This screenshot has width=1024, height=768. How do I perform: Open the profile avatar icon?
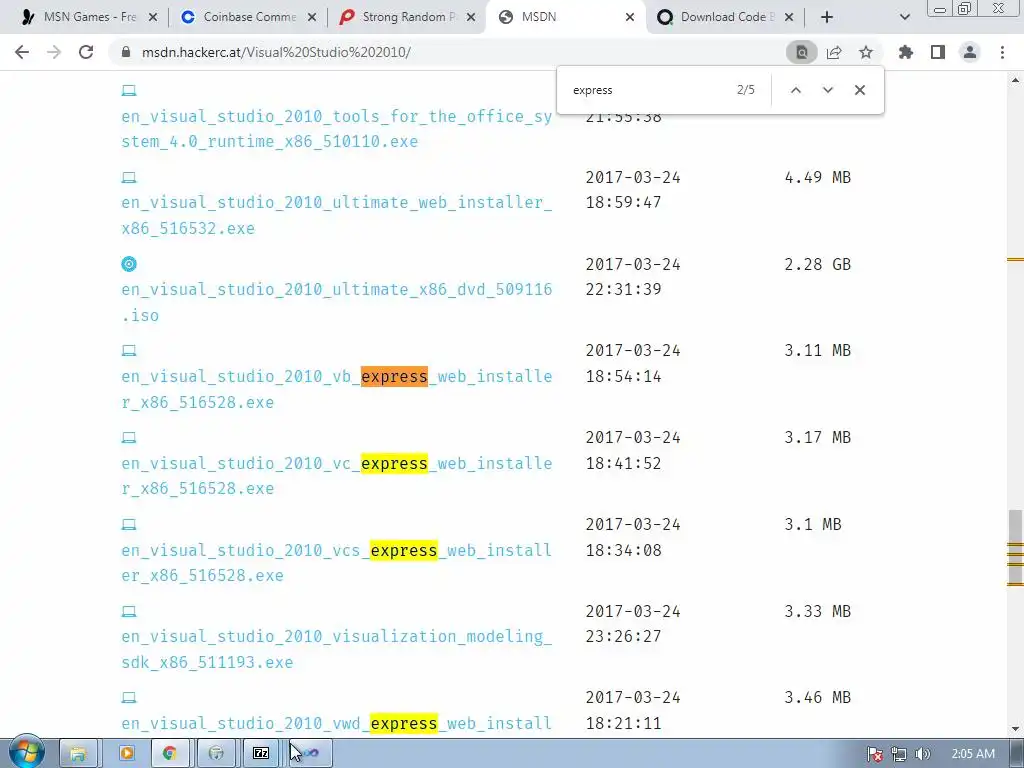[970, 52]
